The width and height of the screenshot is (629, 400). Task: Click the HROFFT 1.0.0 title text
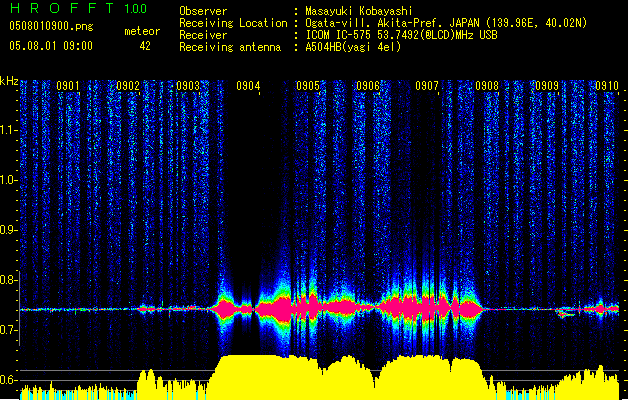click(78, 8)
